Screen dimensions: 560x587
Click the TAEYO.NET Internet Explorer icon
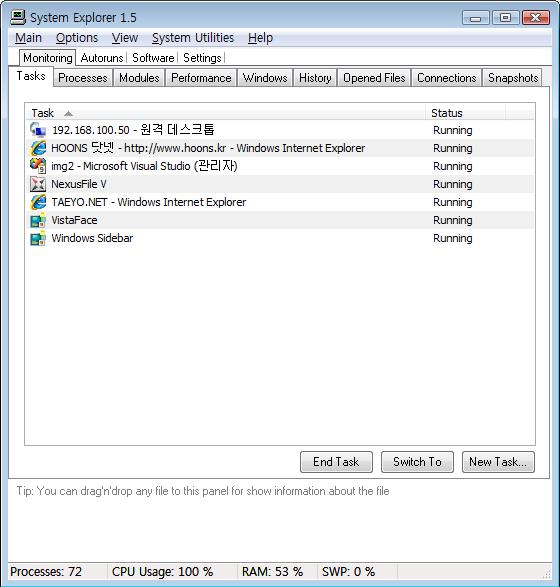[x=38, y=202]
